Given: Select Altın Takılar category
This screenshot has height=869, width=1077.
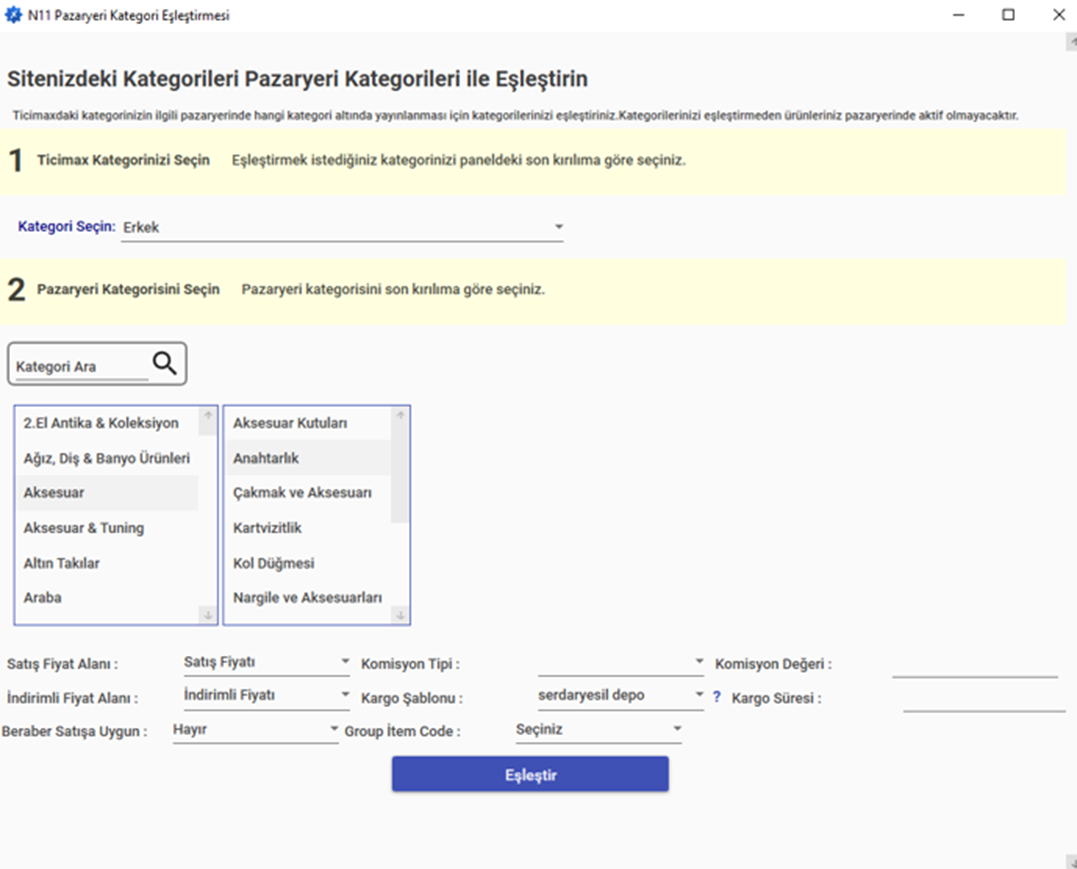Looking at the screenshot, I should coord(107,563).
